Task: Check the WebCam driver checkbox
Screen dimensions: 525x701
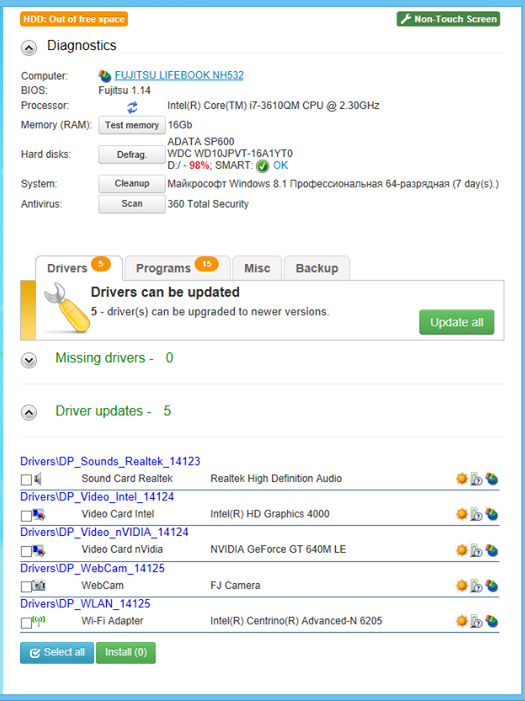Action: (26, 587)
